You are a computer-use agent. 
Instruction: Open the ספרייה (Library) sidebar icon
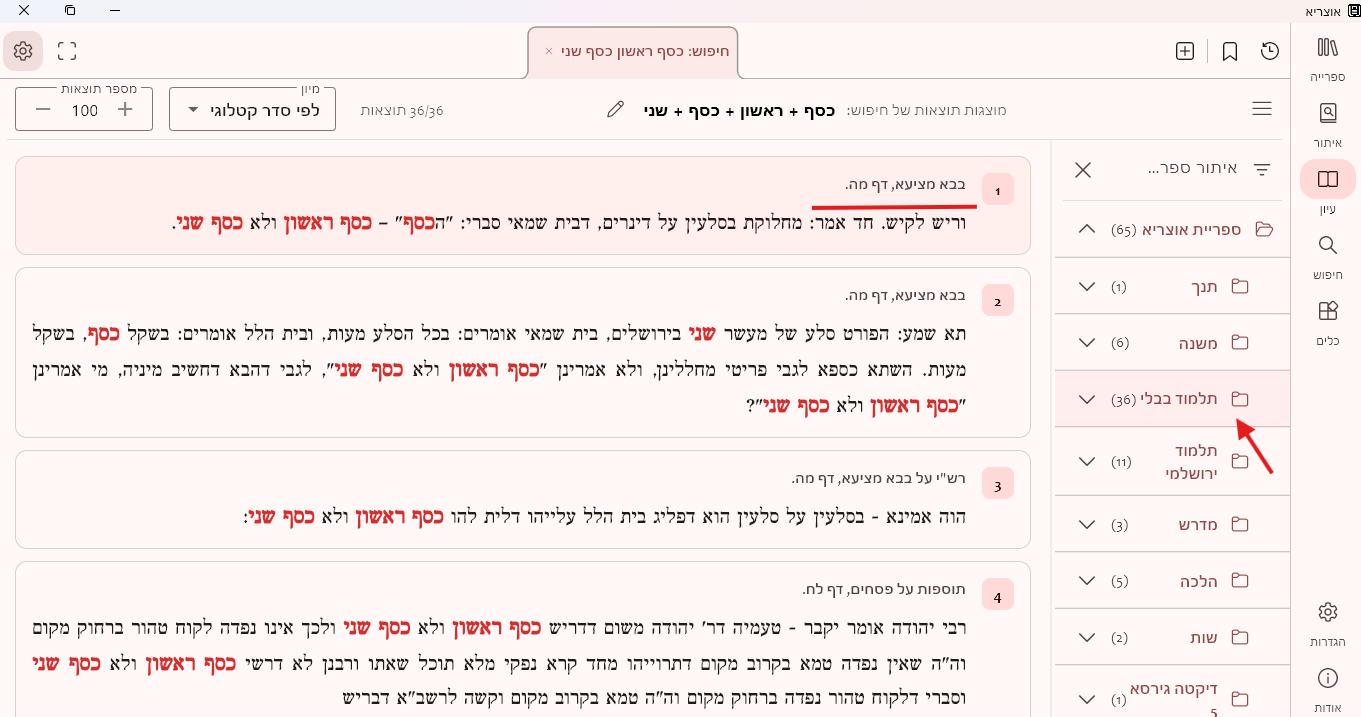coord(1327,58)
